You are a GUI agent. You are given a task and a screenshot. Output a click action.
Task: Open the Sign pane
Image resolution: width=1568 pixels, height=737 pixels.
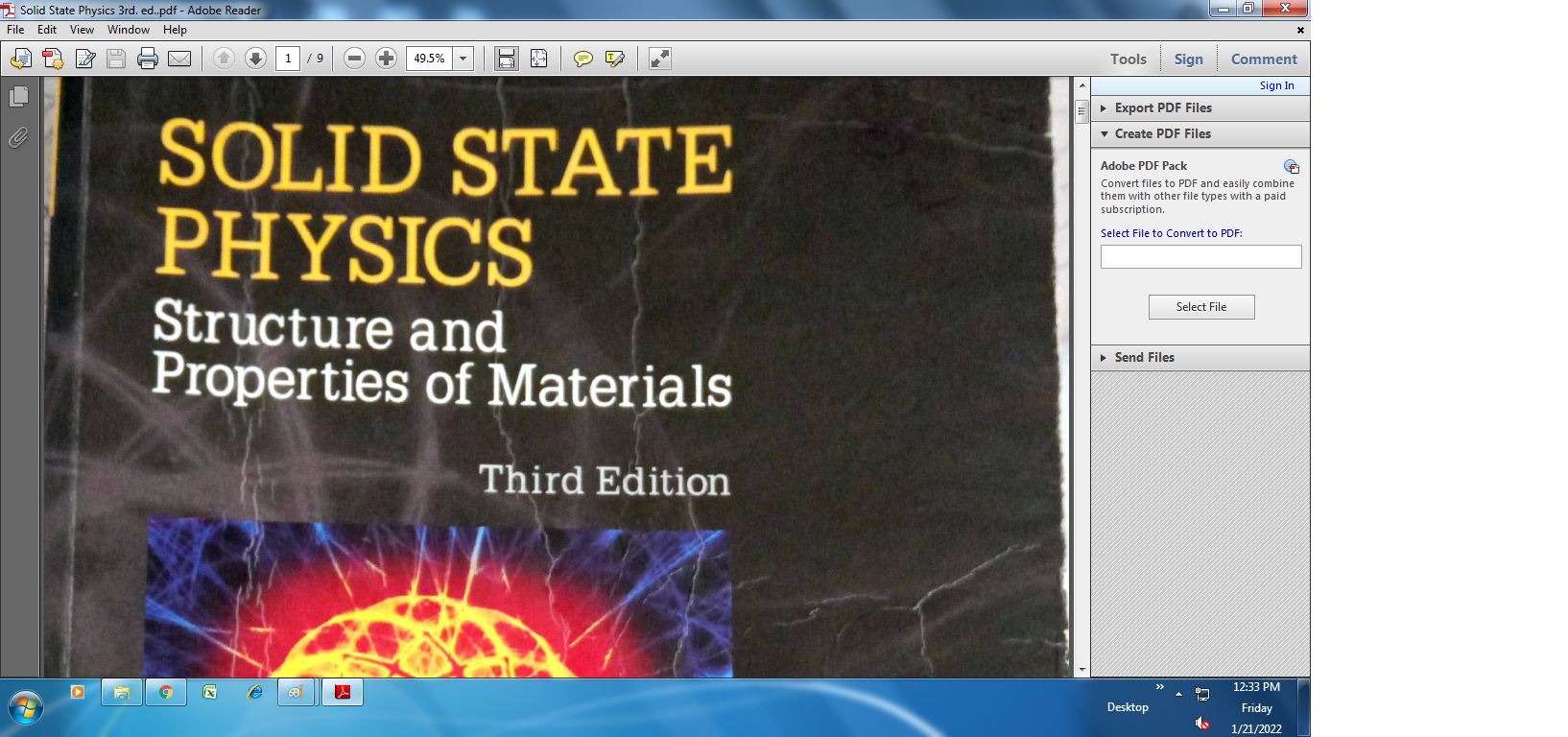1189,59
